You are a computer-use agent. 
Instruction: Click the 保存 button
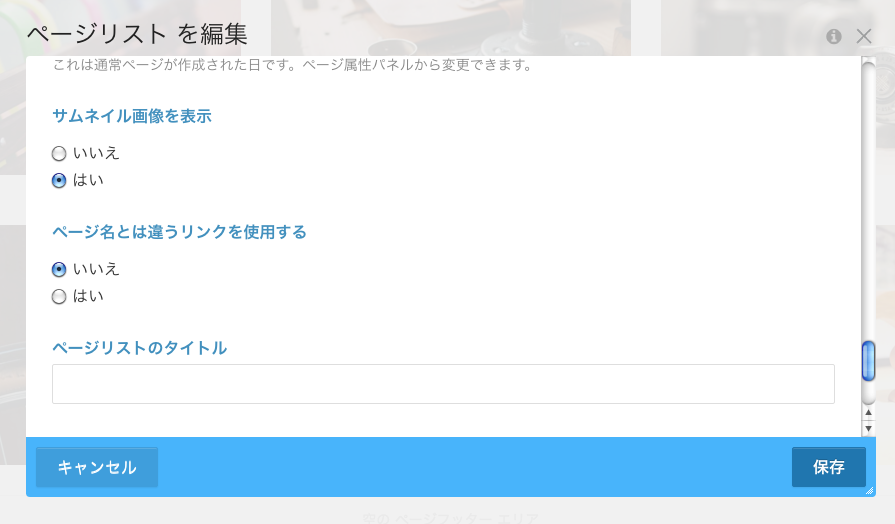[x=829, y=467]
